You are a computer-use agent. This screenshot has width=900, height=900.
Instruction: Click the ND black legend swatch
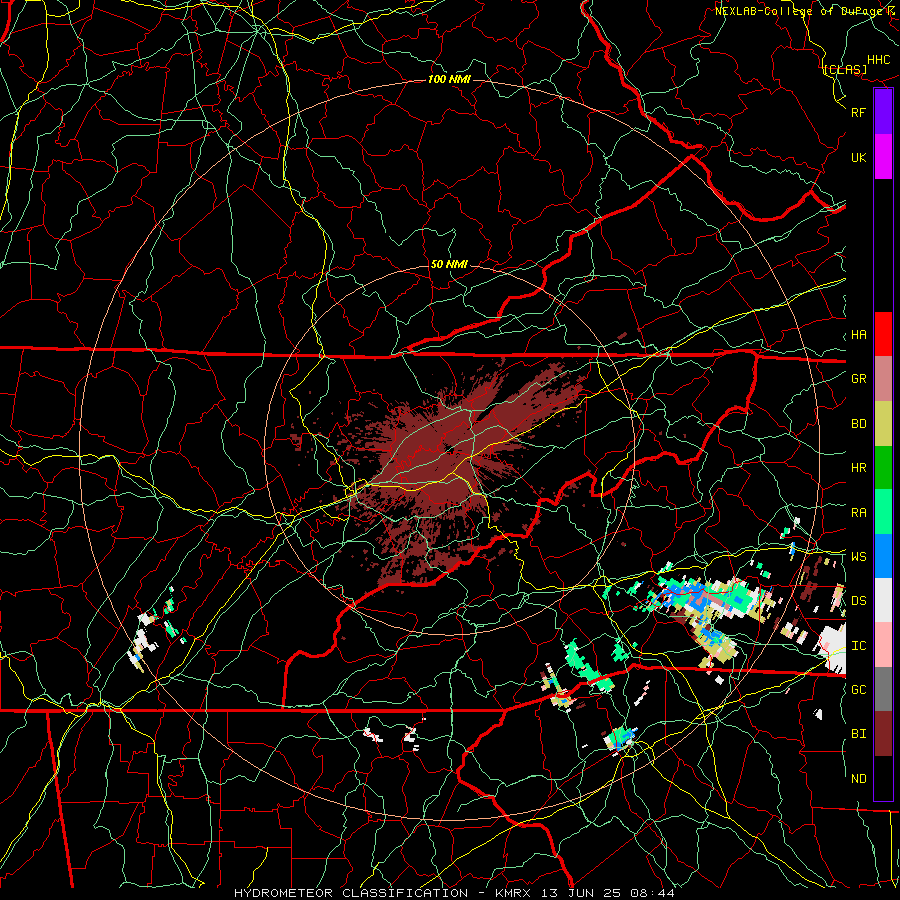(883, 778)
